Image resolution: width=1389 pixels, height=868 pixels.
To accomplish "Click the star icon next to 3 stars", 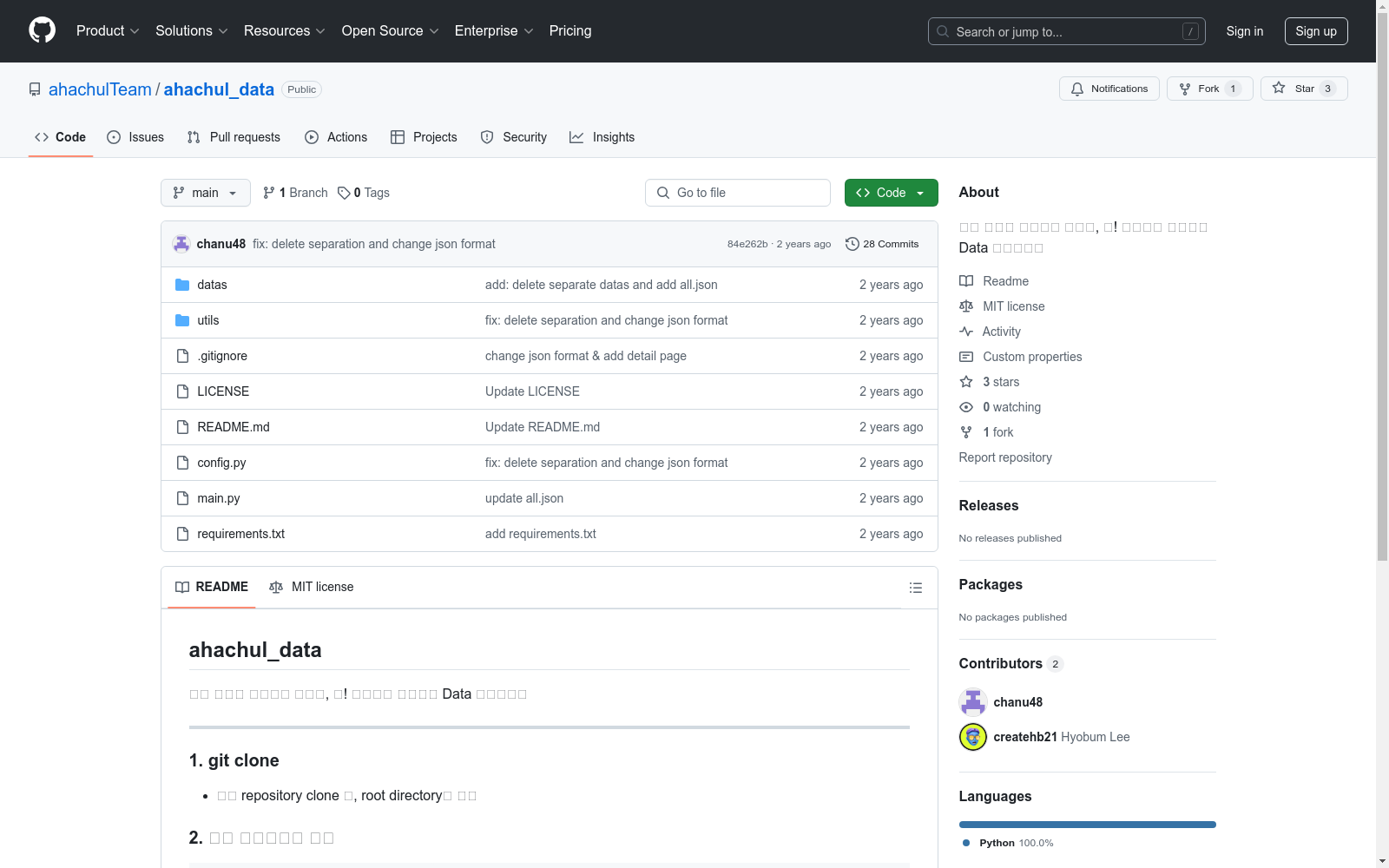I will pos(966,382).
